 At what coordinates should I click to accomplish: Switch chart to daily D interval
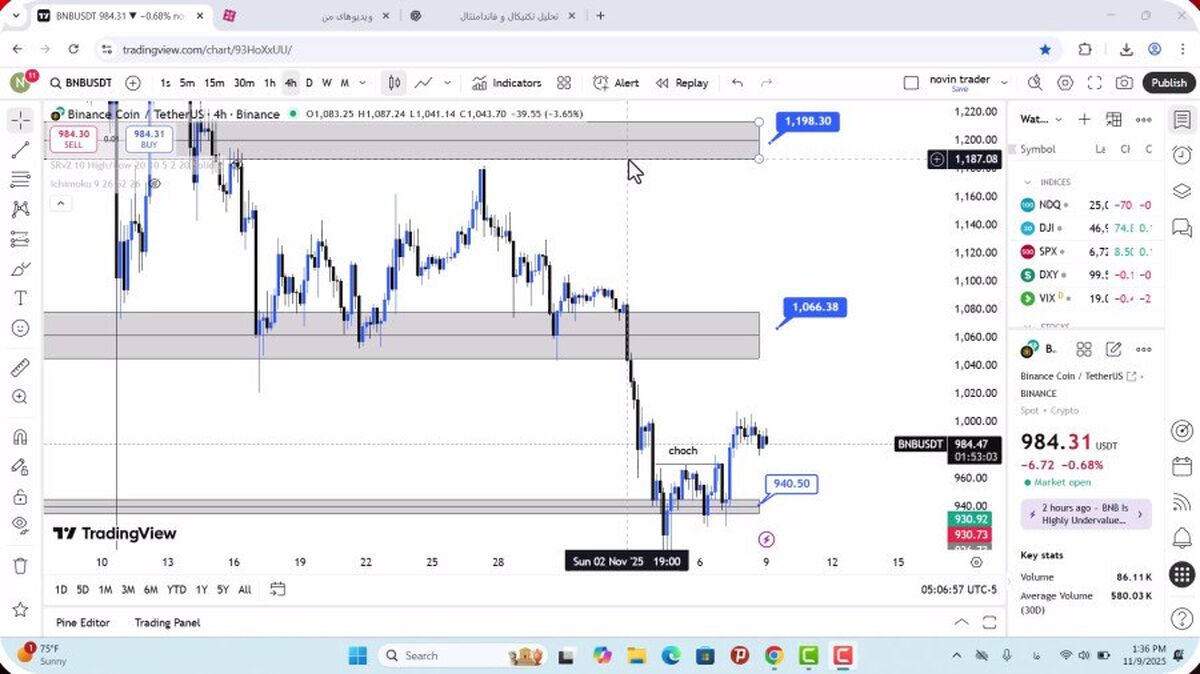click(309, 83)
